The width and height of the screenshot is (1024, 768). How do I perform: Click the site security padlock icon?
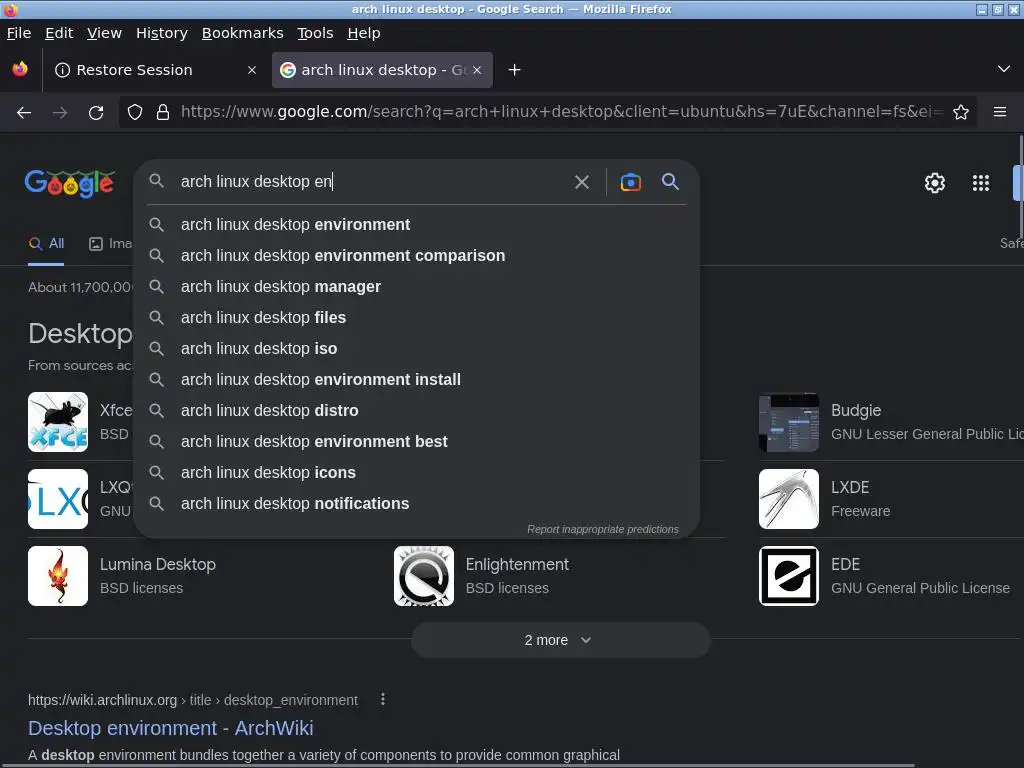pyautogui.click(x=163, y=112)
